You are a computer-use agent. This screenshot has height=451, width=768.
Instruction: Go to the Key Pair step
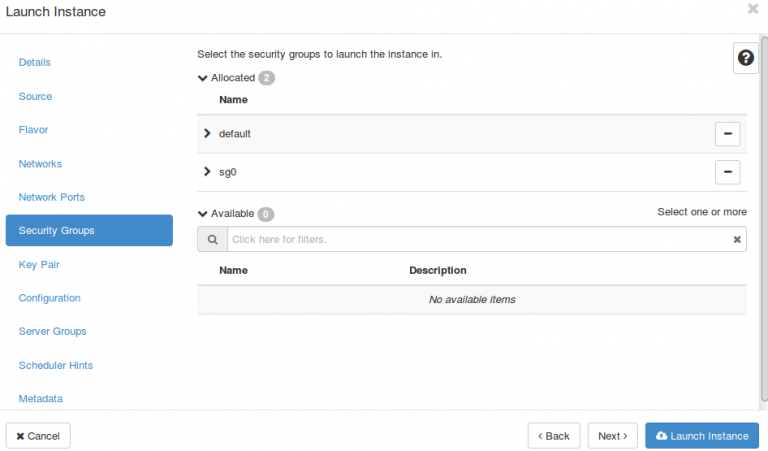coord(40,264)
